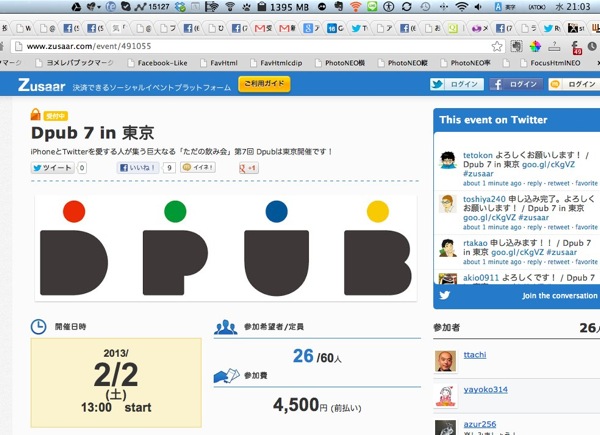Open the ご利用ガイド guide button
The image size is (600, 435).
[264, 84]
